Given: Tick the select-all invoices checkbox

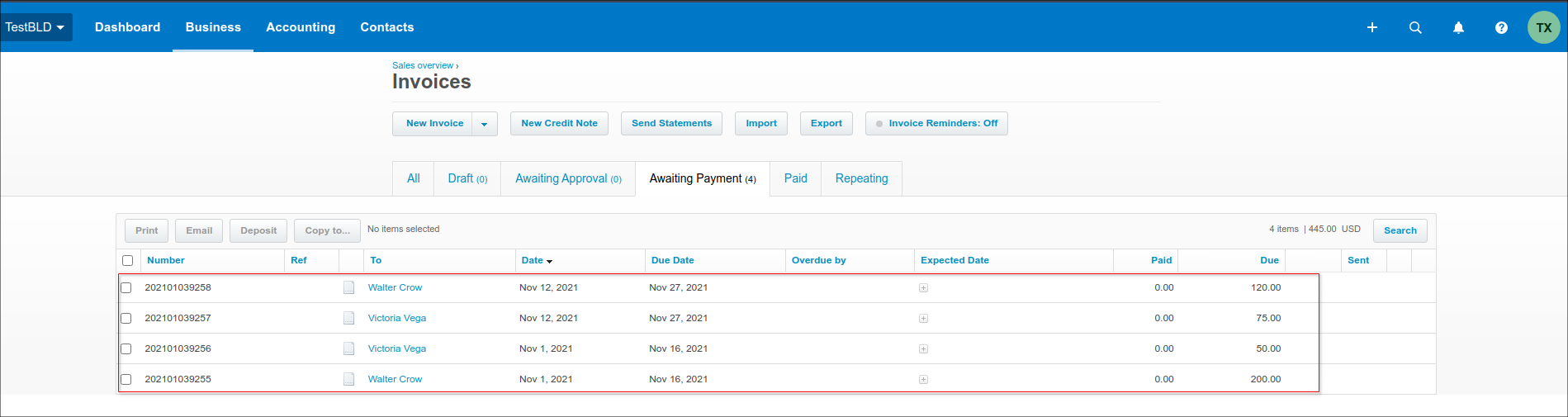Looking at the screenshot, I should pyautogui.click(x=127, y=260).
